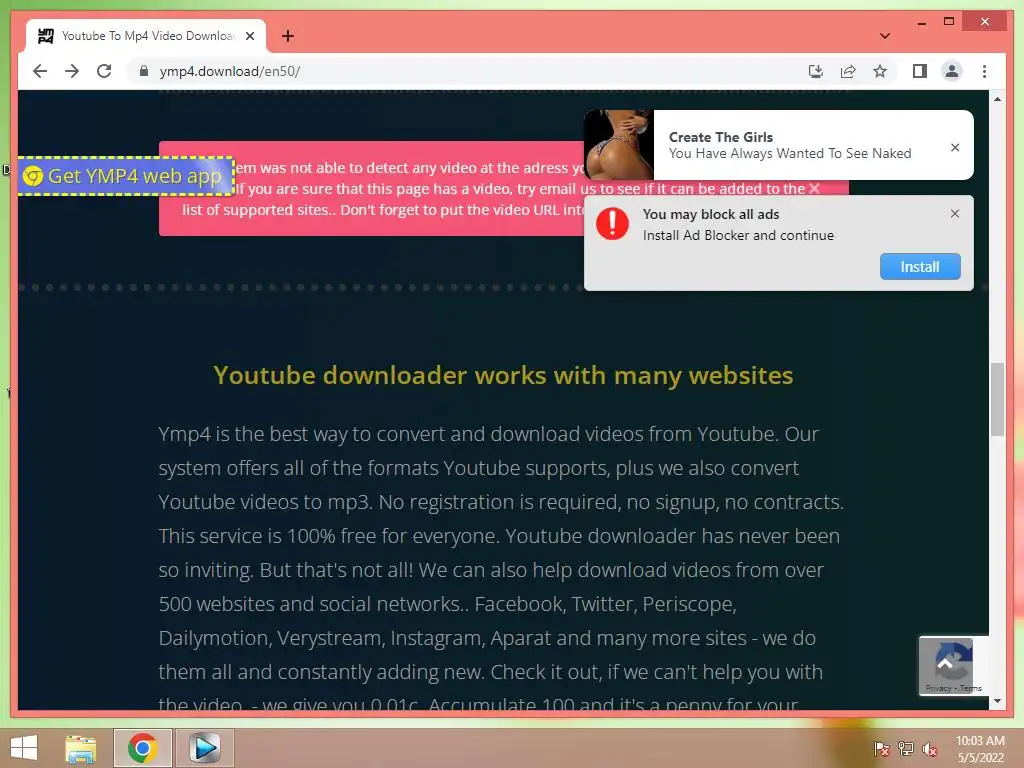
Task: Click the address bar URL field
Action: pyautogui.click(x=470, y=71)
